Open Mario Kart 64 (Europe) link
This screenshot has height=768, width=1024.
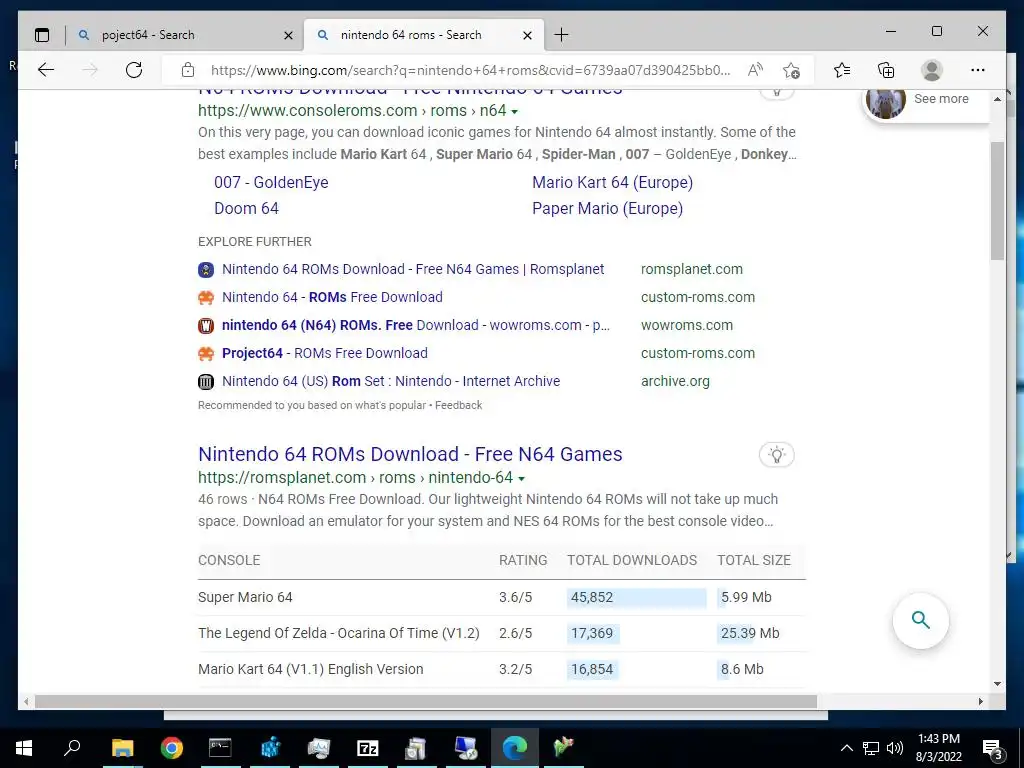[613, 182]
